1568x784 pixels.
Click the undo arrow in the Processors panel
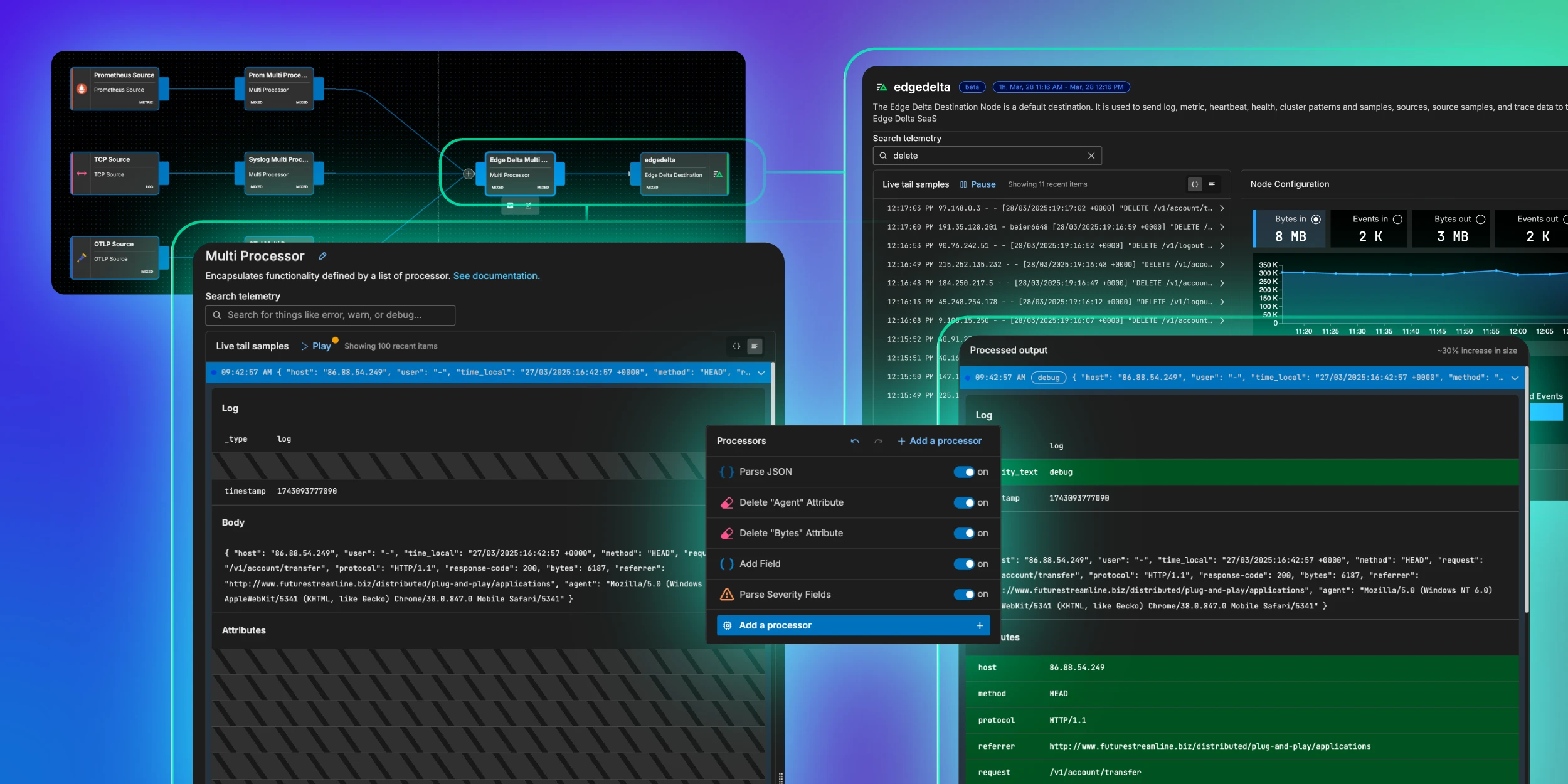coord(854,441)
